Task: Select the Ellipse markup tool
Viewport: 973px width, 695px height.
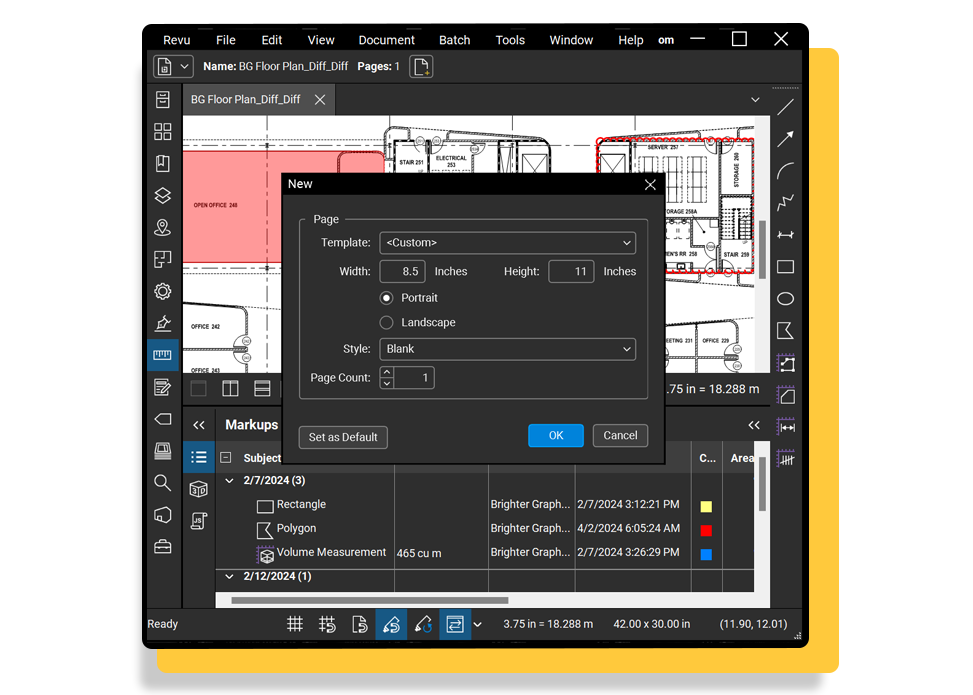Action: [786, 298]
